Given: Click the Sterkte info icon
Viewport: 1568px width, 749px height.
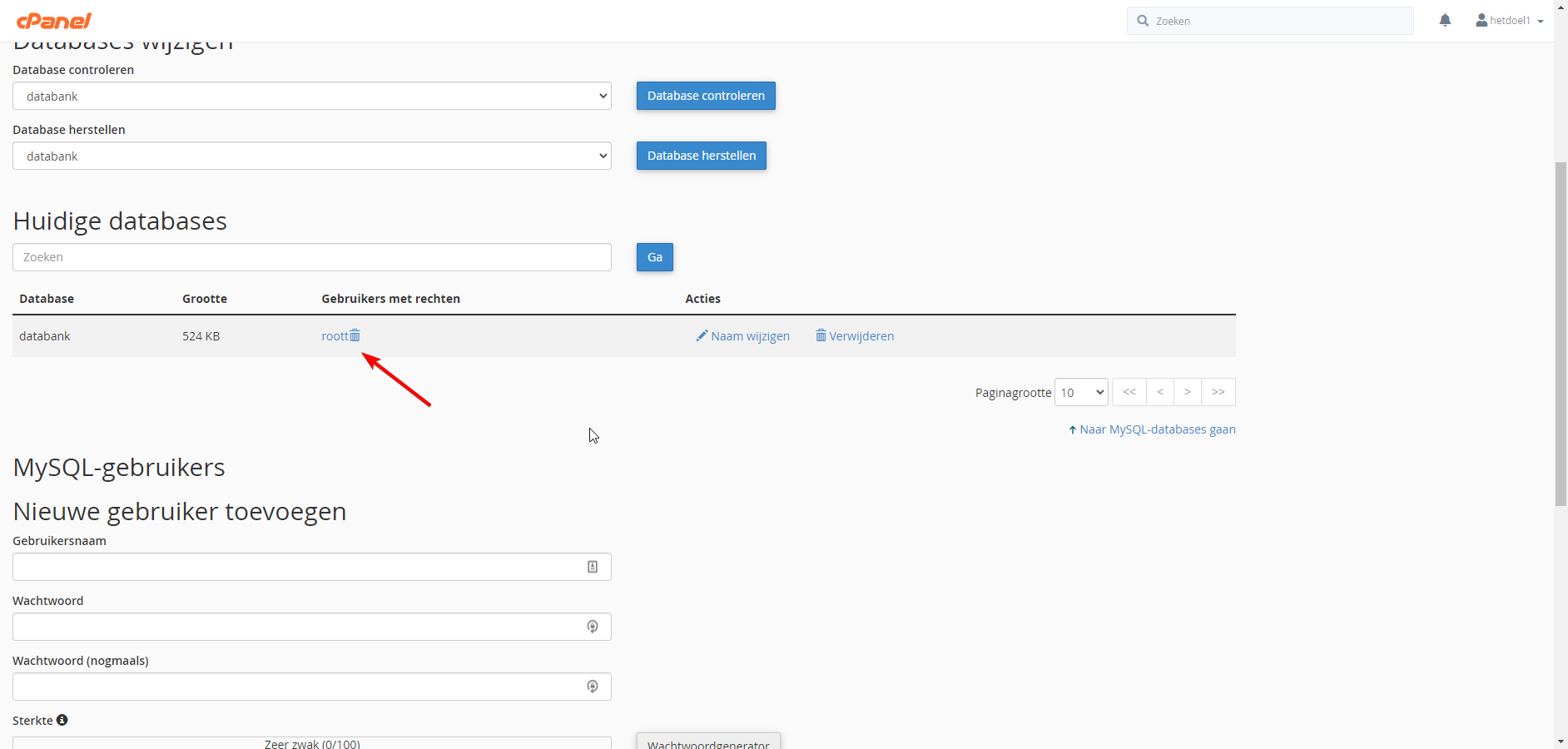Looking at the screenshot, I should [62, 720].
